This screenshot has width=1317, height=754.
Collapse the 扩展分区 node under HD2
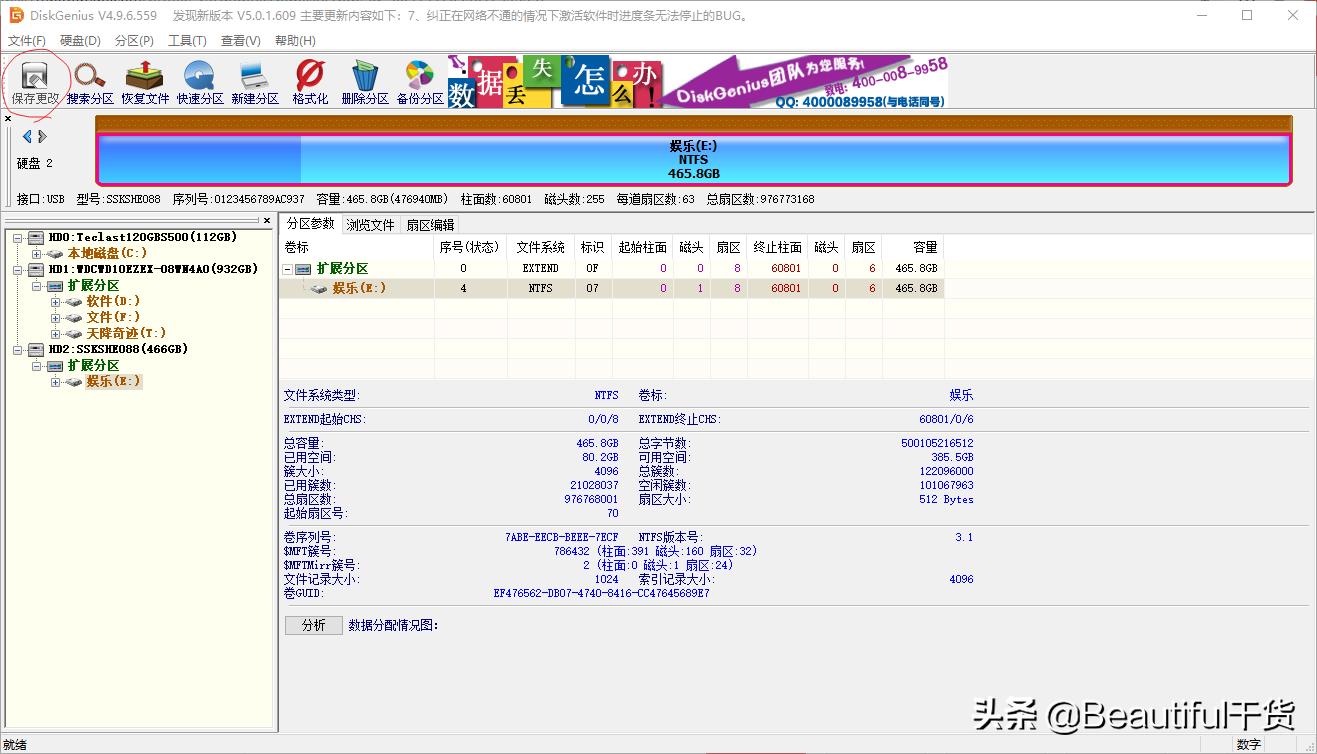coord(35,365)
